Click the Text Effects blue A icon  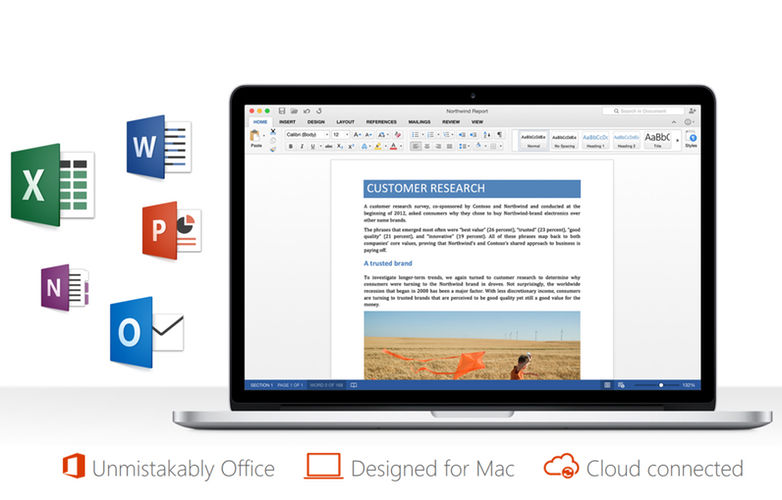click(364, 146)
